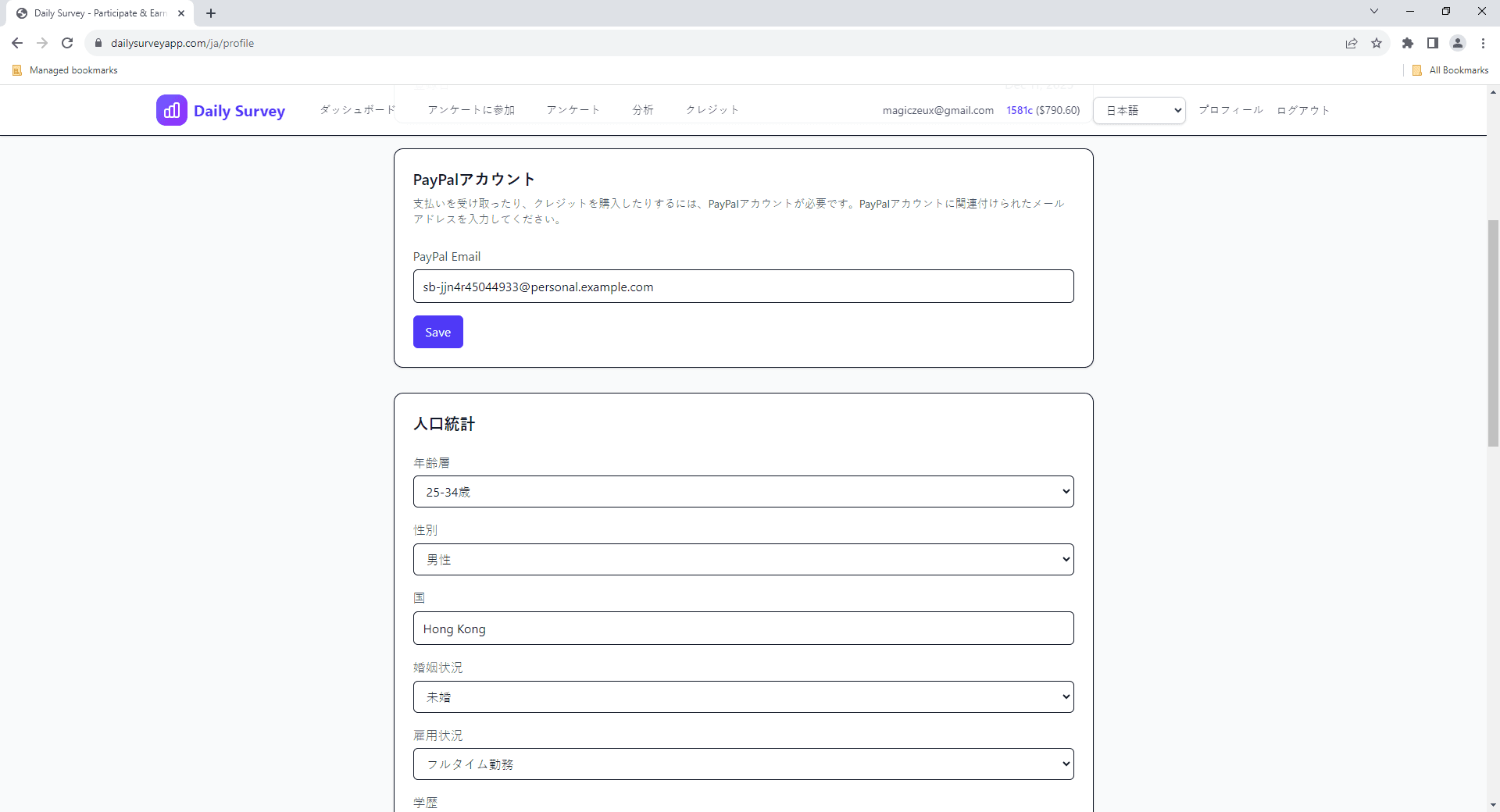The width and height of the screenshot is (1500, 812).
Task: Open the 婚姻状況 marital status dropdown
Action: click(743, 696)
